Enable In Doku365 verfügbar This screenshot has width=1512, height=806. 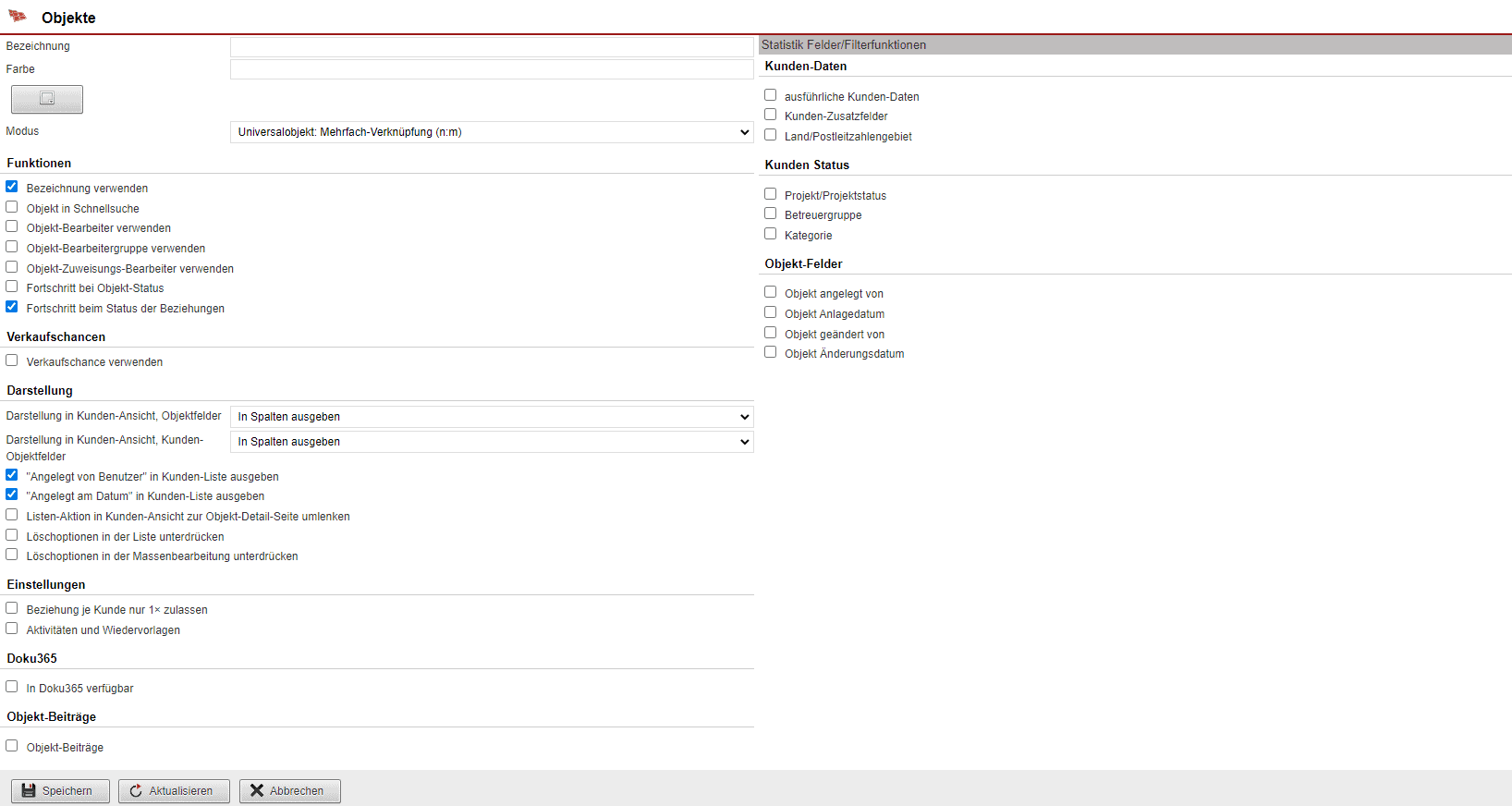coord(12,687)
